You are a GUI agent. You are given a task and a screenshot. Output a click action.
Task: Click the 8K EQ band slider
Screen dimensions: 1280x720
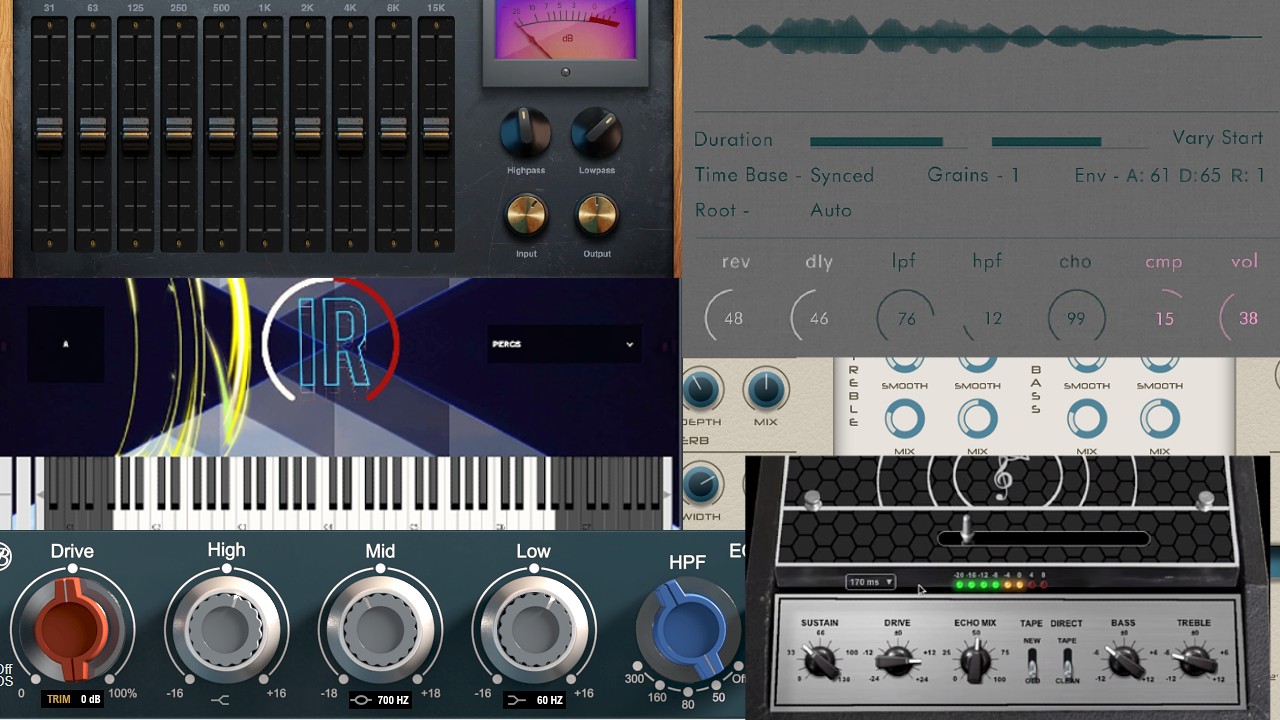pos(394,134)
